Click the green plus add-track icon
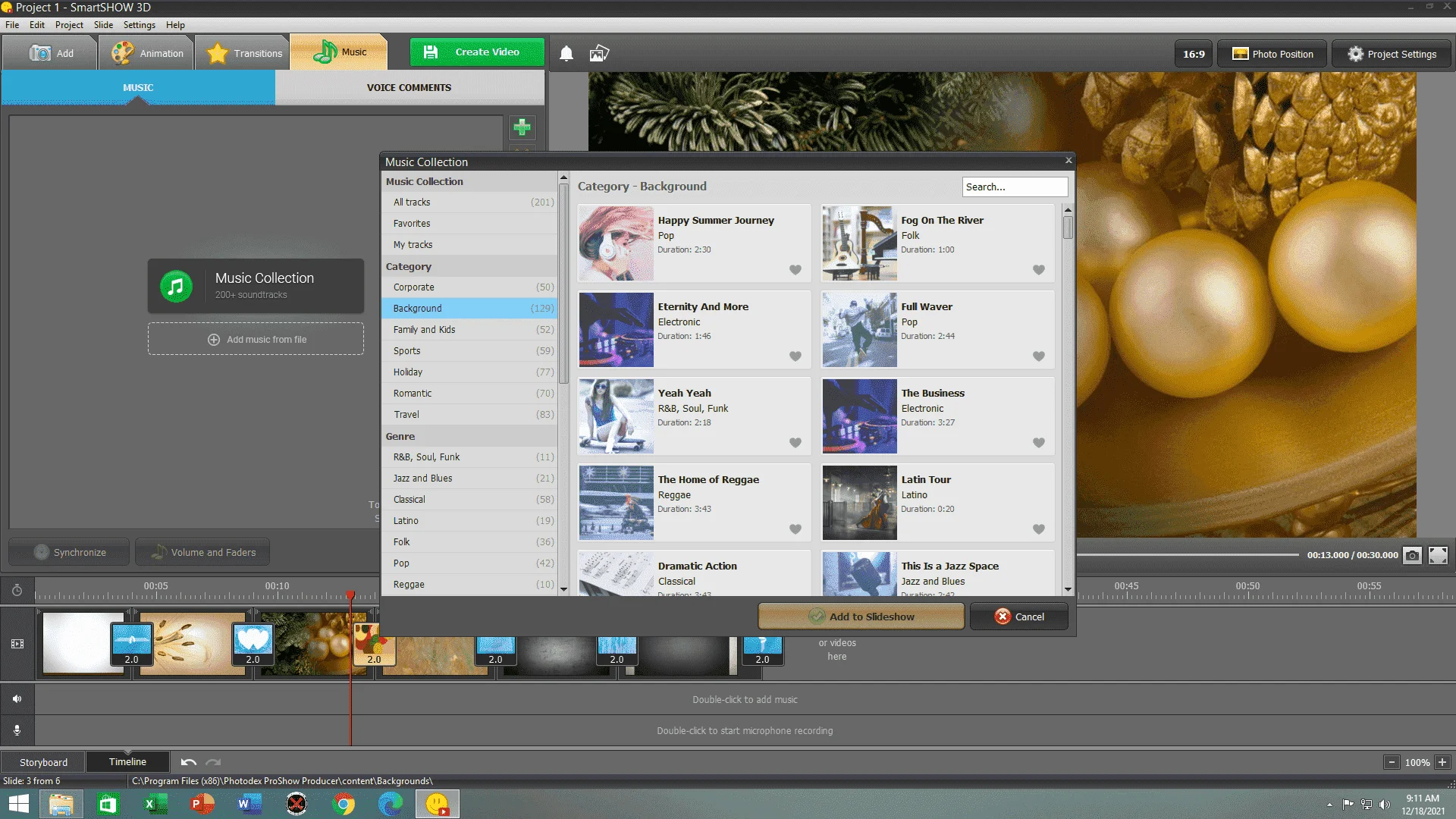Screen dimensions: 1456x819 coord(522,127)
